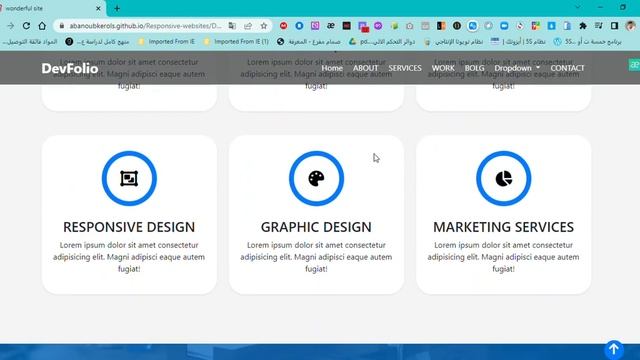Open the BOLG nav link
Screen dimensions: 640x360
(x=474, y=68)
